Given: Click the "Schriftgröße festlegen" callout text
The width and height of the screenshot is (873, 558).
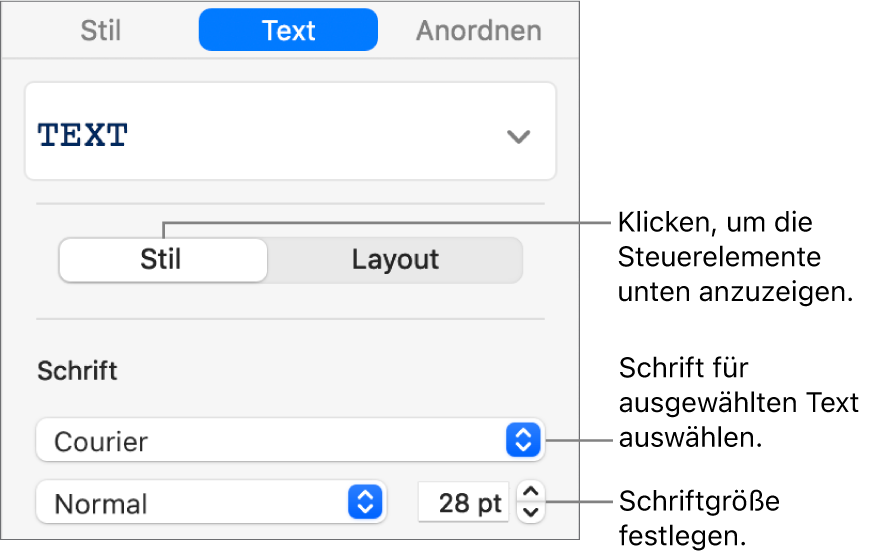Looking at the screenshot, I should [698, 518].
